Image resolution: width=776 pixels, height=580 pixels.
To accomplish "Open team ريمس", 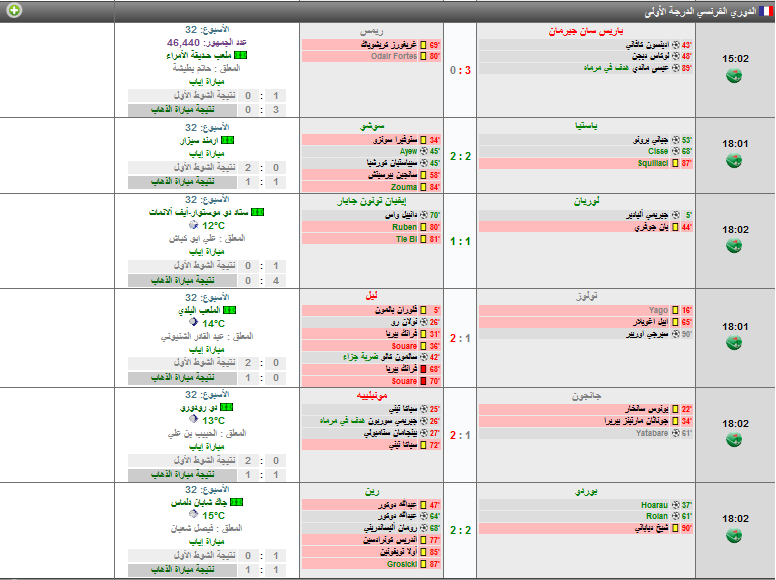I will coord(372,31).
